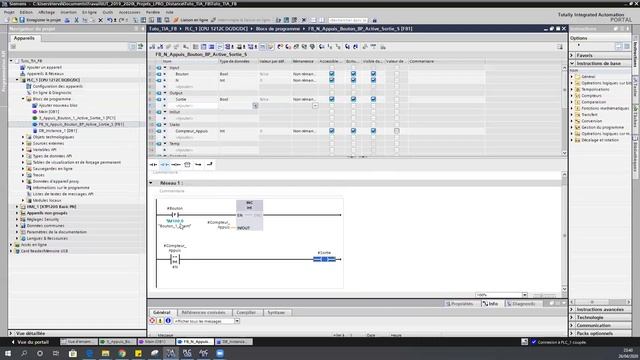Expand Instructions avancées section
The width and height of the screenshot is (640, 360).
(x=572, y=309)
